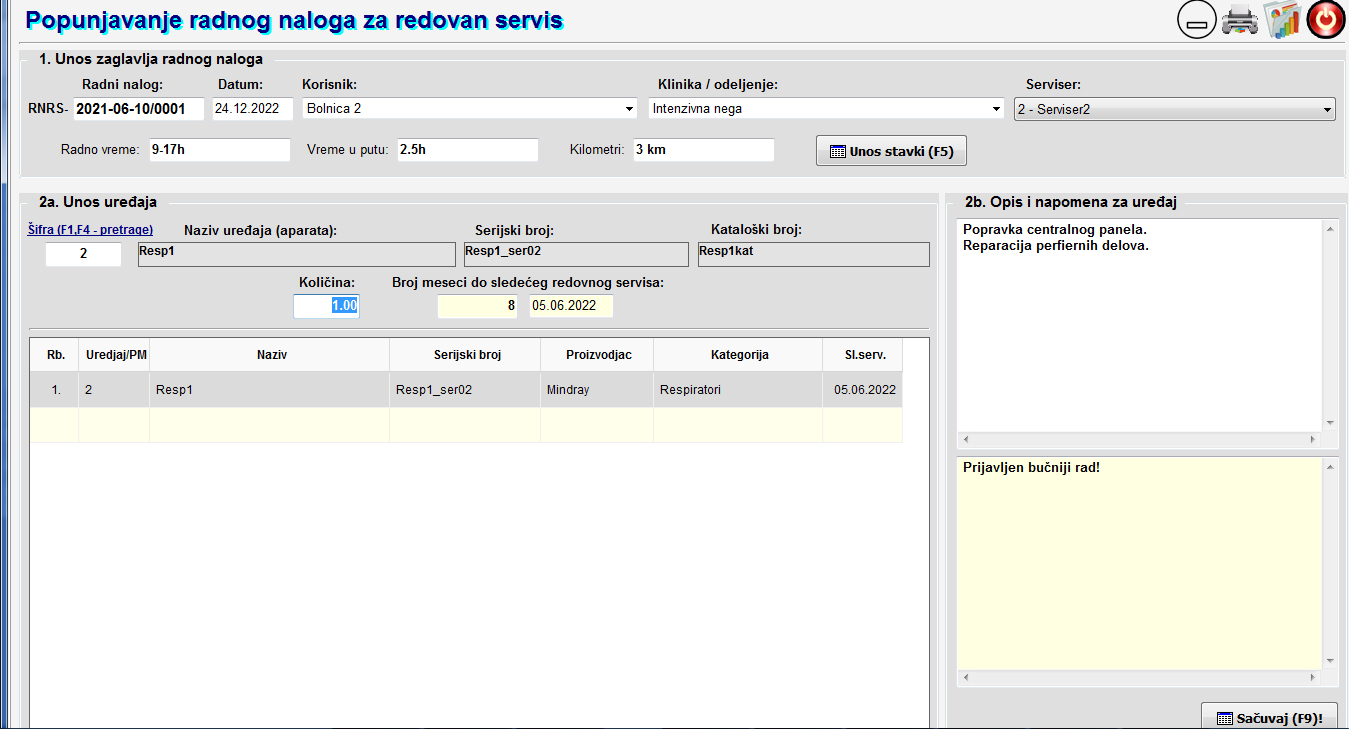The width and height of the screenshot is (1349, 729).
Task: Click the note area scroll down arrow
Action: (1329, 661)
